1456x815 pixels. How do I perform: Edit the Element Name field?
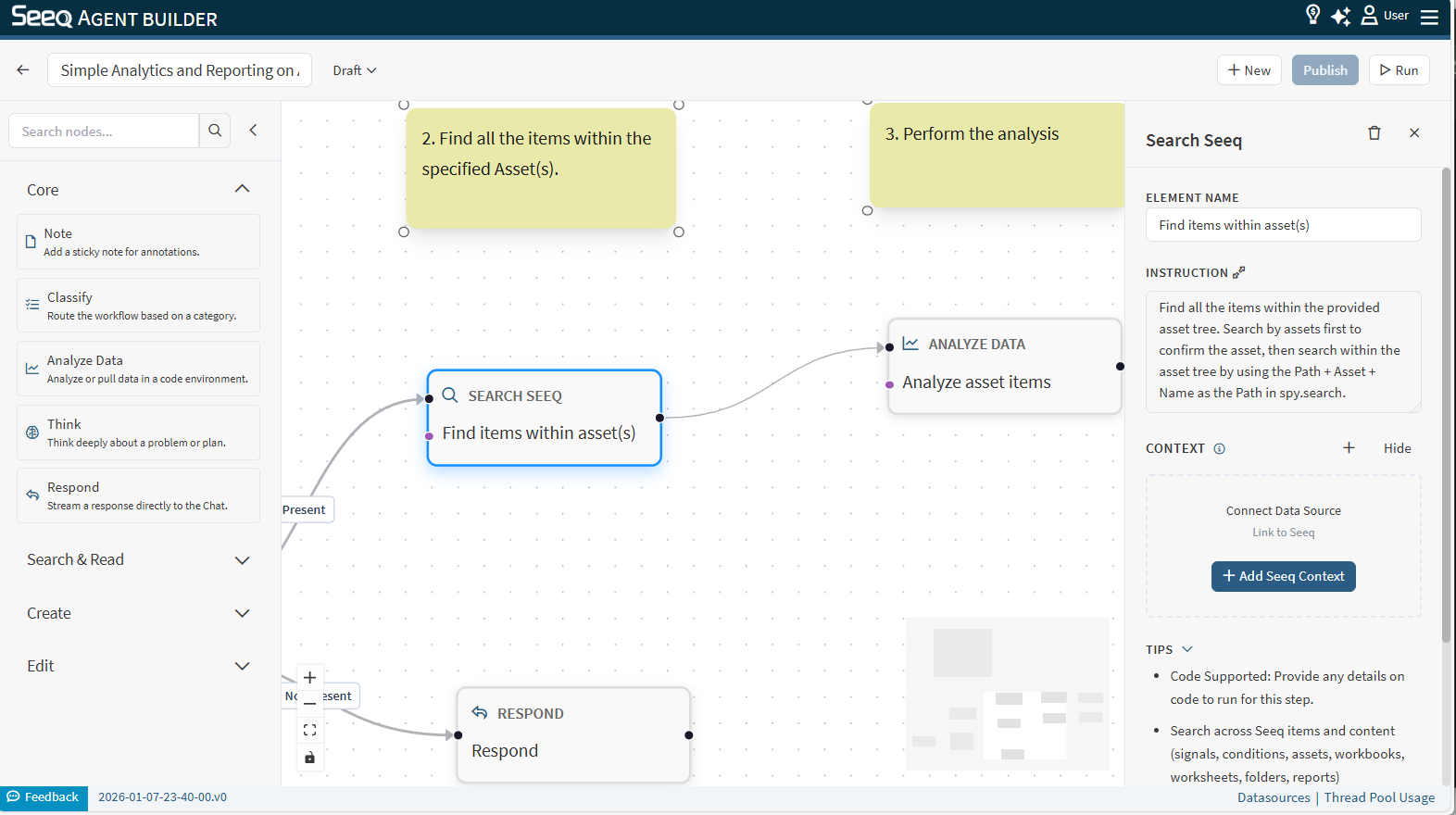pyautogui.click(x=1284, y=225)
